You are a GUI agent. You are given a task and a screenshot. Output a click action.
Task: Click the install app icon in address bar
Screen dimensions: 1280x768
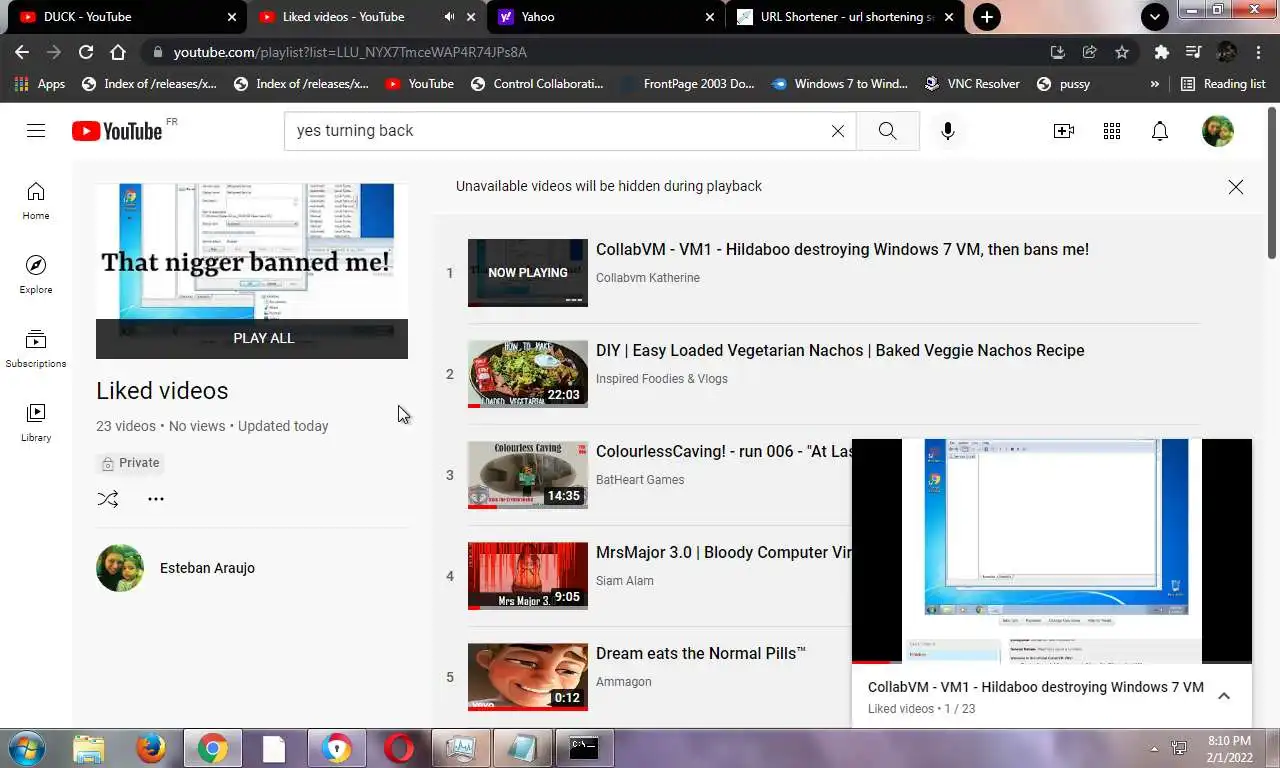tap(1058, 52)
